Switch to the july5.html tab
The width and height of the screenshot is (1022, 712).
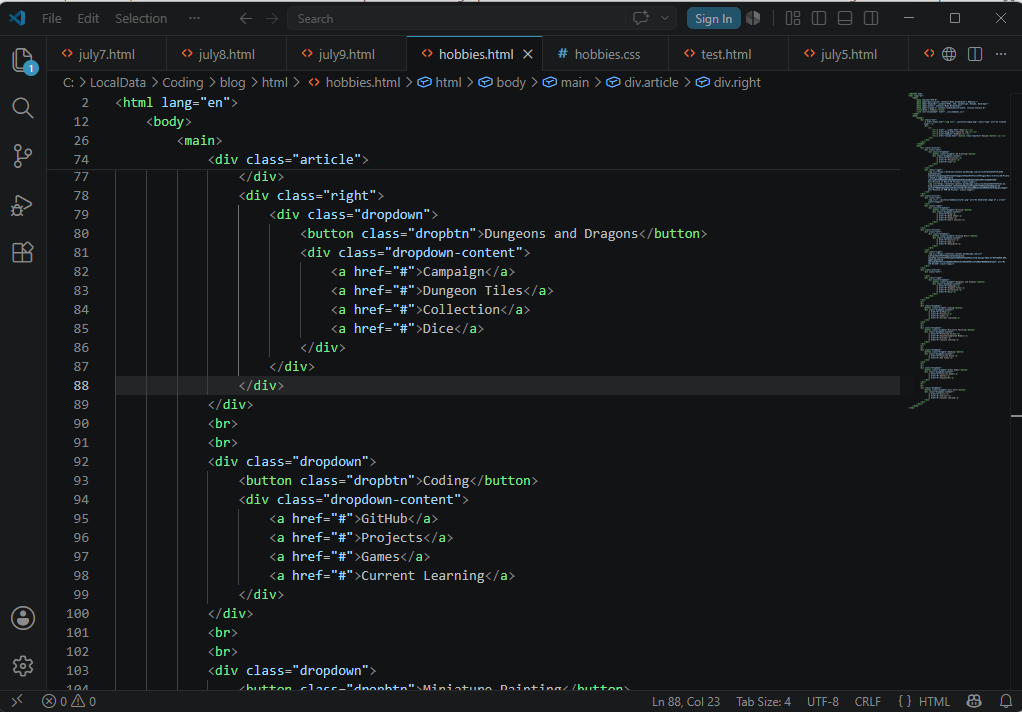pyautogui.click(x=848, y=54)
